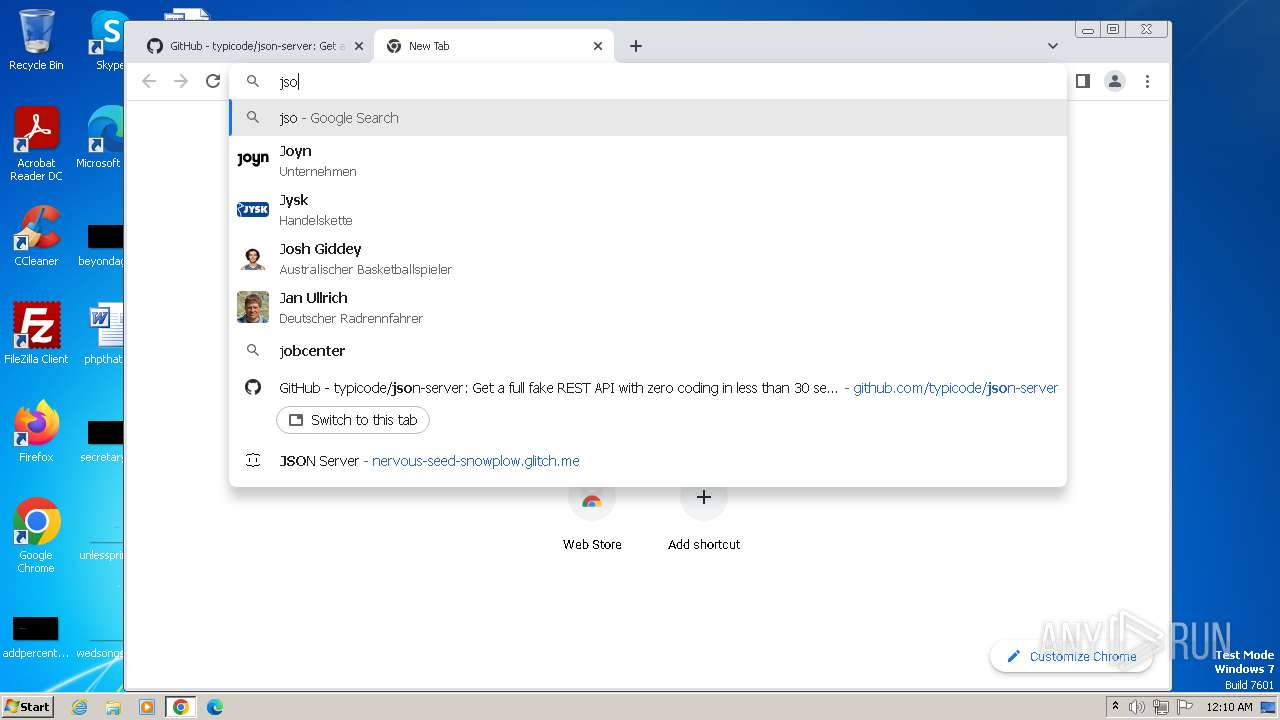Click the address bar showing 'jso'

click(648, 81)
